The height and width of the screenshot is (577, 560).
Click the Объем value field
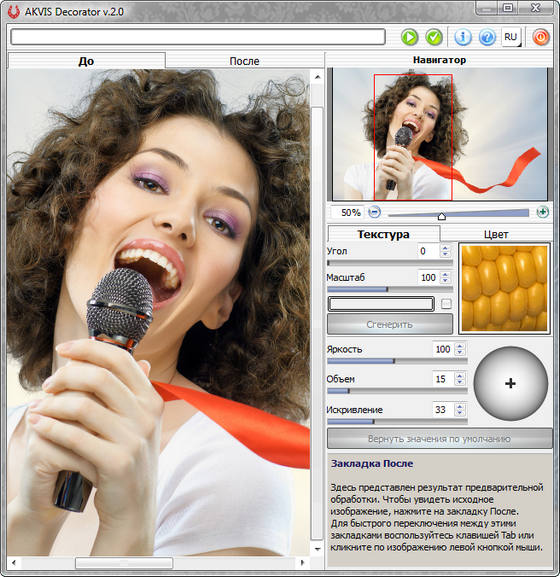(443, 379)
